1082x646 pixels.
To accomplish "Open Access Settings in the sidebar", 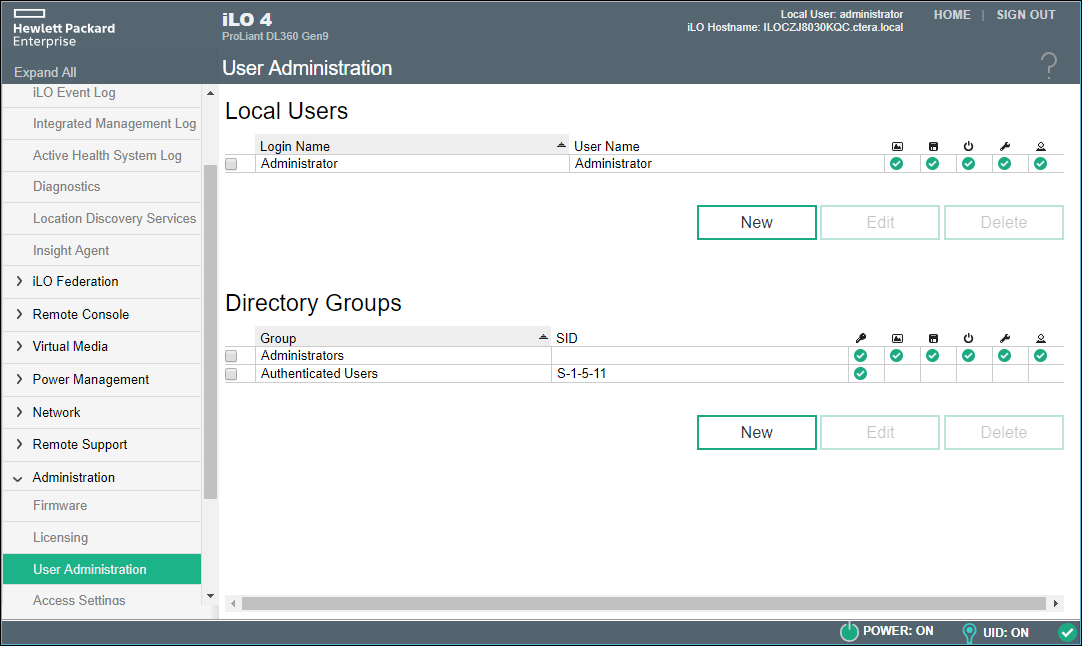I will pyautogui.click(x=79, y=600).
